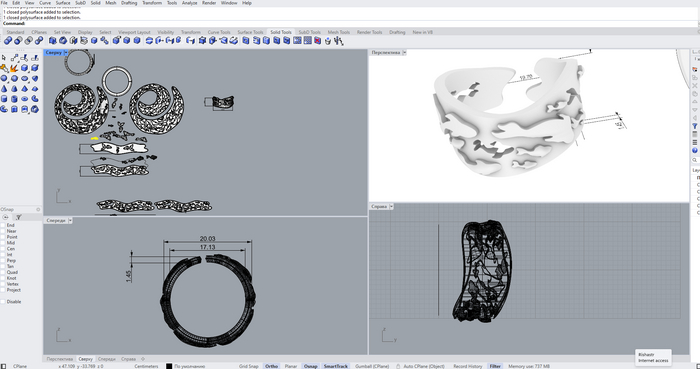700x369 pixels.
Task: Choose the Sphere solid tool in sidebar
Action: pos(4,79)
